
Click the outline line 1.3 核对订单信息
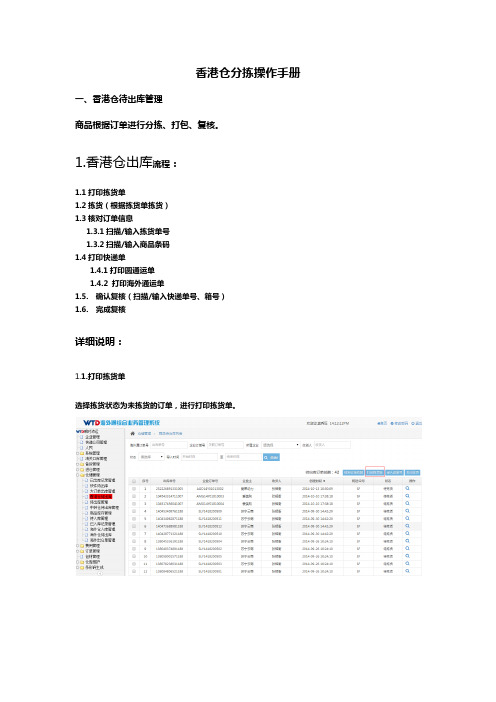click(x=104, y=218)
